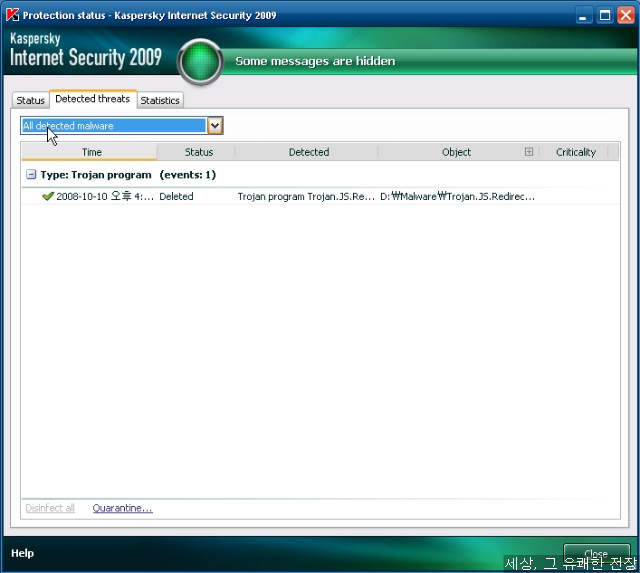Viewport: 640px width, 573px height.
Task: Click the Close button
Action: 596,553
